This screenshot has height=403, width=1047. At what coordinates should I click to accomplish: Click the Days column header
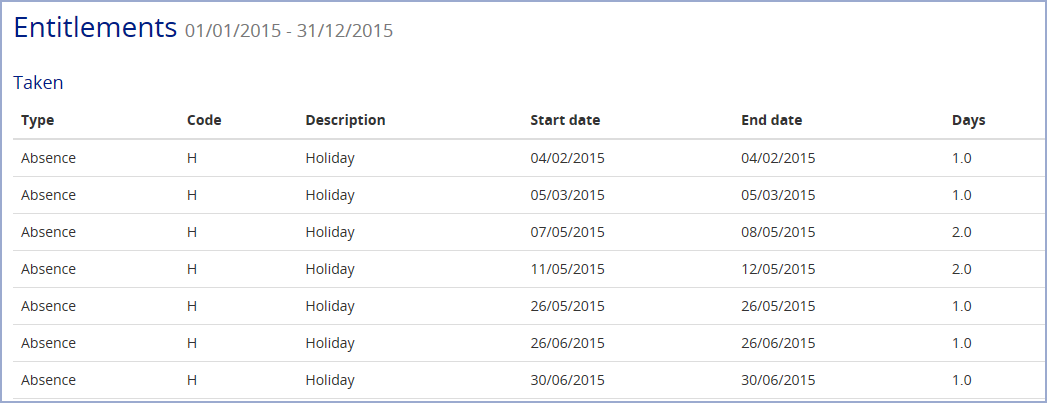(968, 120)
